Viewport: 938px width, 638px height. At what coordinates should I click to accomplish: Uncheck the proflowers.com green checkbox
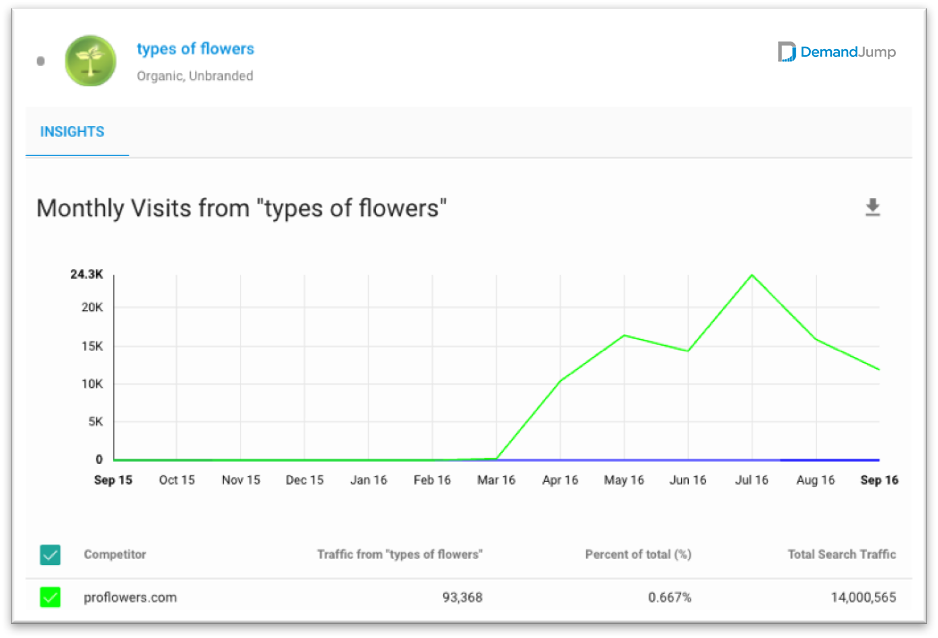point(50,597)
